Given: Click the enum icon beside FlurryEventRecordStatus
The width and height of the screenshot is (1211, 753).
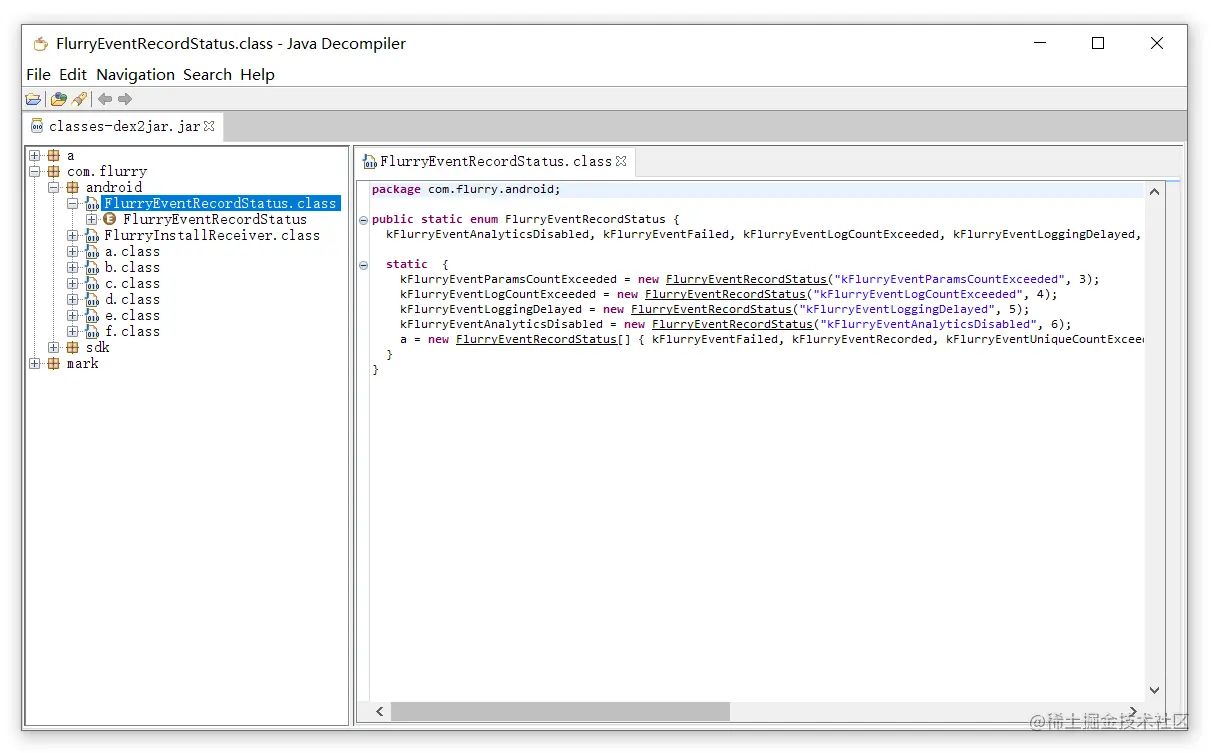Looking at the screenshot, I should coord(110,220).
